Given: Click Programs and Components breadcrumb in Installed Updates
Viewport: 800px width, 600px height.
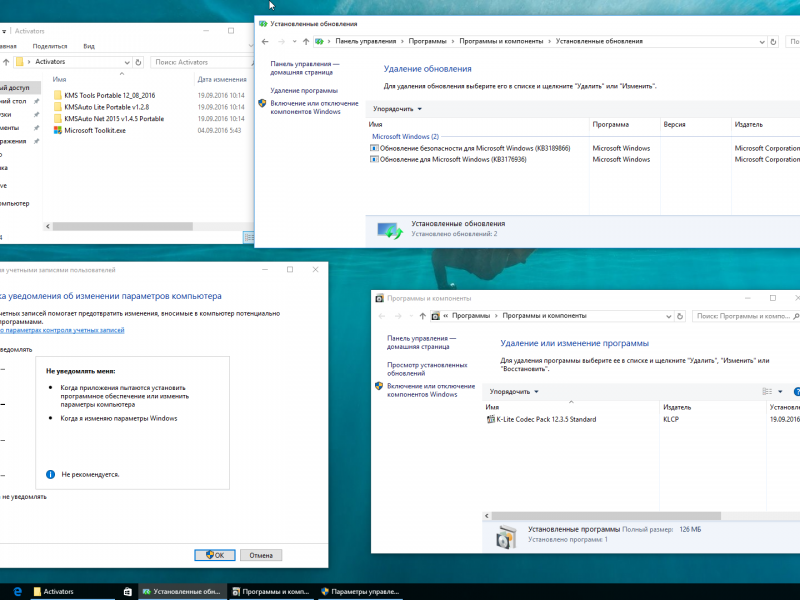Looking at the screenshot, I should [x=501, y=41].
